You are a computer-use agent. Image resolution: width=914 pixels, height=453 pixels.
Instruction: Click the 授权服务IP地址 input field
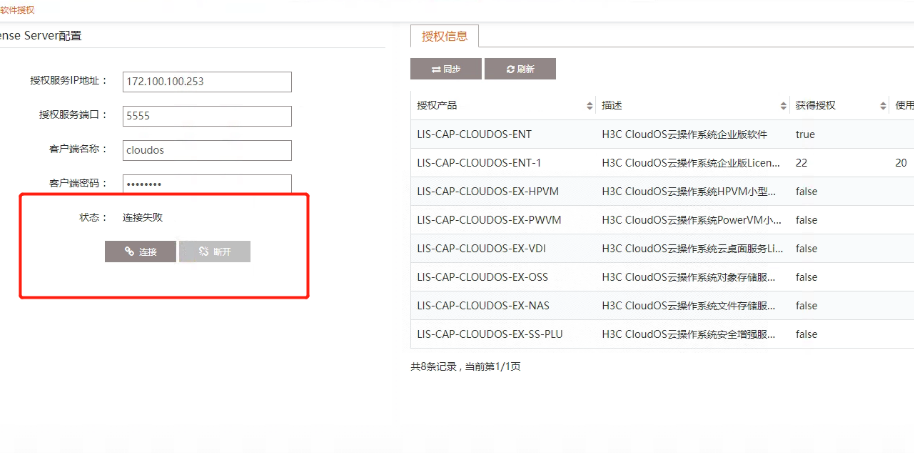207,82
